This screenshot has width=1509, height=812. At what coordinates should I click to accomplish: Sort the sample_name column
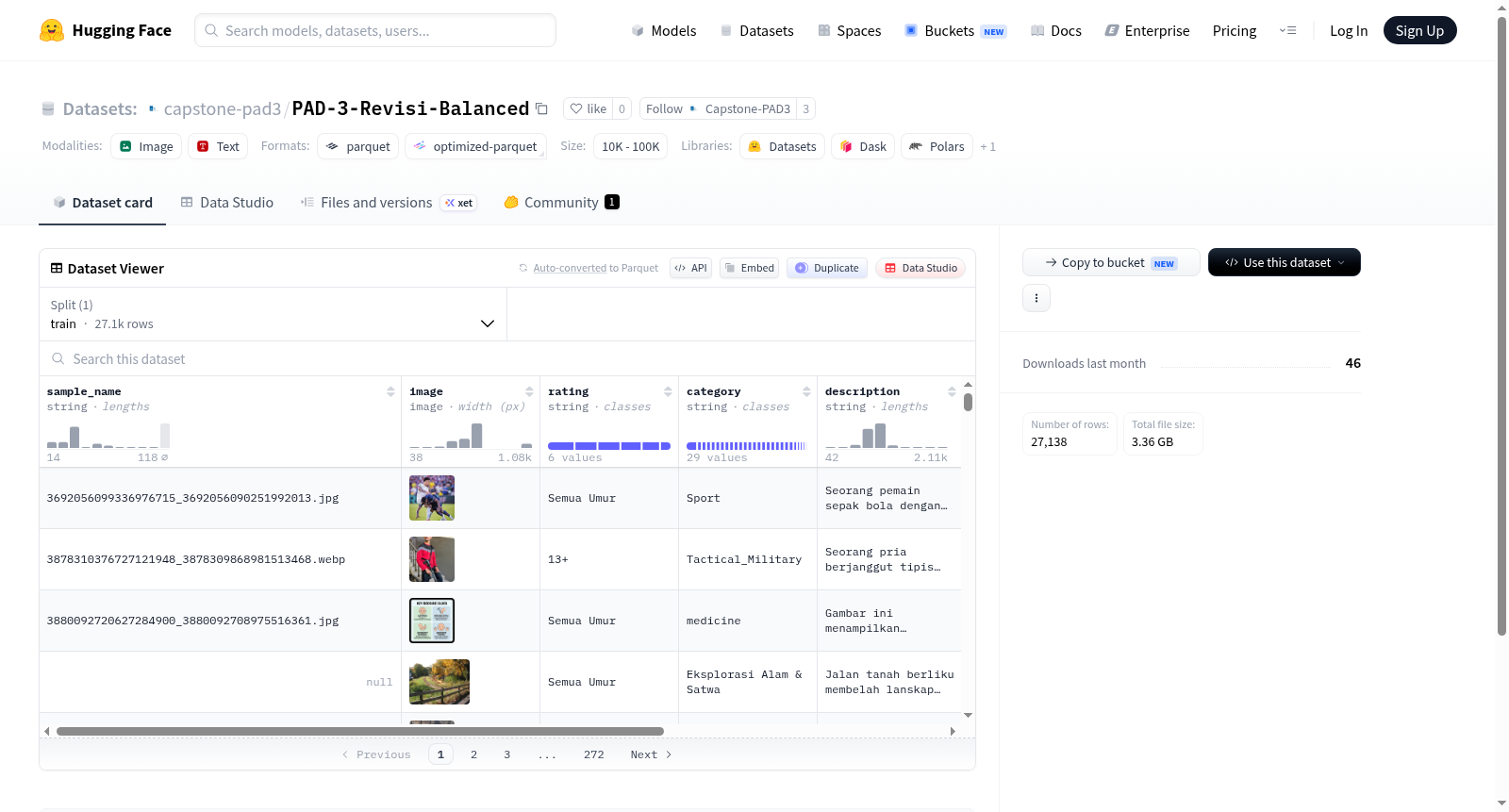point(390,391)
